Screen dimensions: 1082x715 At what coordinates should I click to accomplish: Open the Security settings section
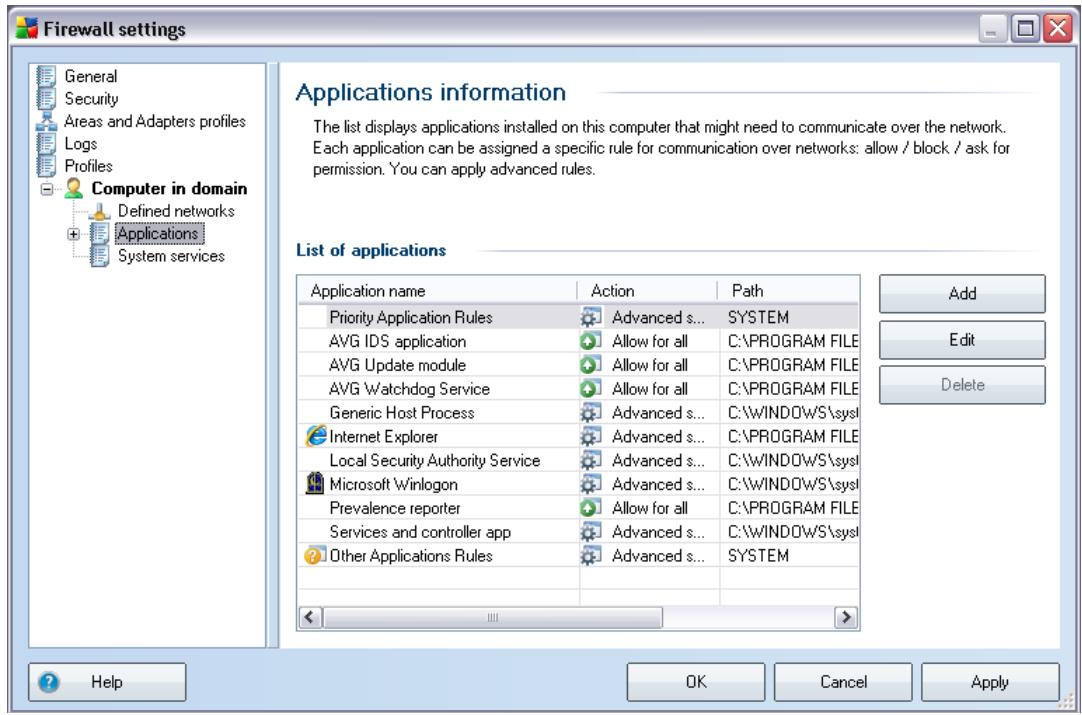(x=91, y=99)
